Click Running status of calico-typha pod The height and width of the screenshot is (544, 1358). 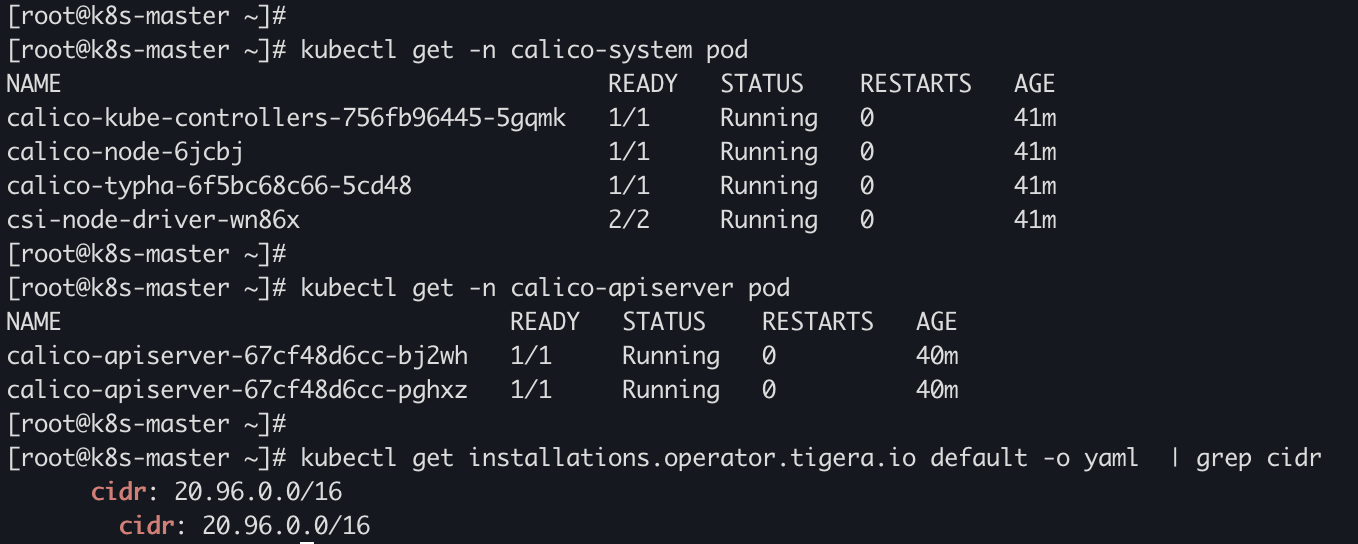pyautogui.click(x=769, y=187)
